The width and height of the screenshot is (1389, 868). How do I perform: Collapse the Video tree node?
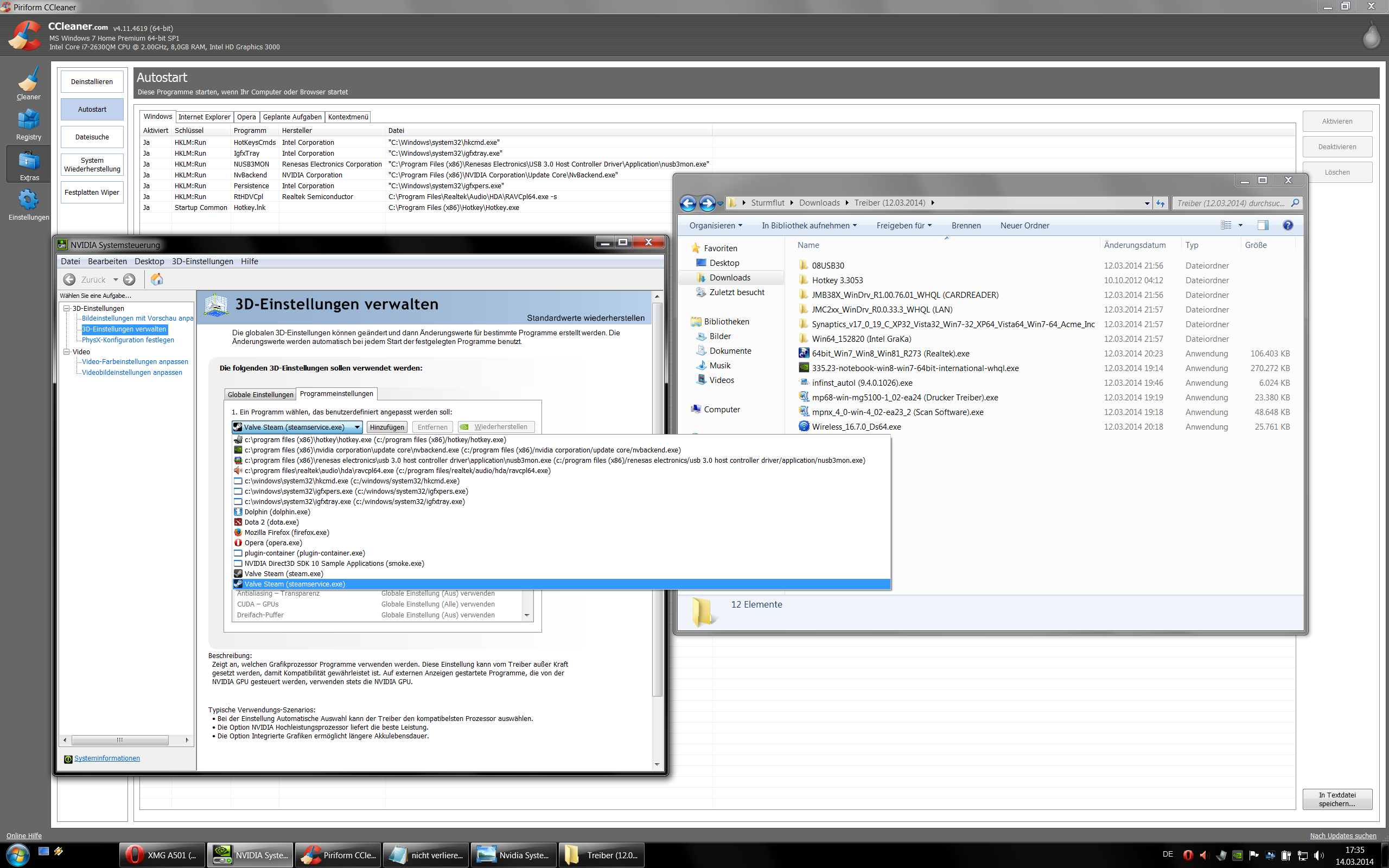[67, 352]
